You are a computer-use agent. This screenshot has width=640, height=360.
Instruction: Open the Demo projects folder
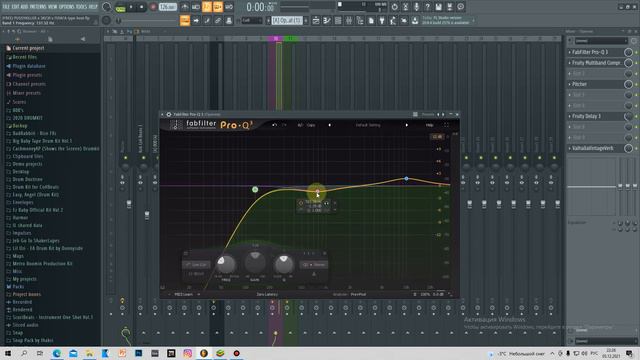tap(27, 164)
